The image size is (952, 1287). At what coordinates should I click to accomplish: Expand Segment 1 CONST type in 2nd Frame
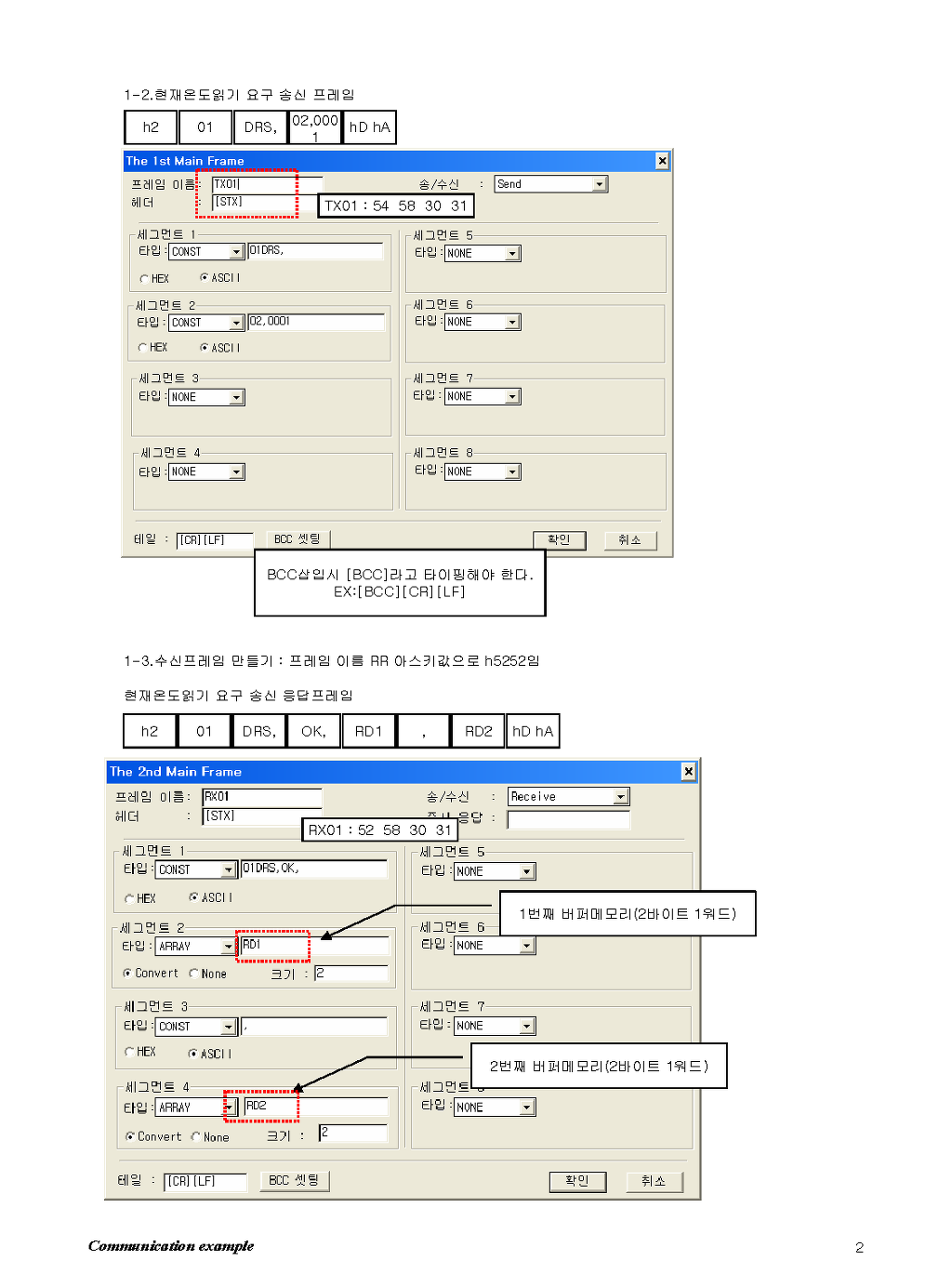click(229, 869)
